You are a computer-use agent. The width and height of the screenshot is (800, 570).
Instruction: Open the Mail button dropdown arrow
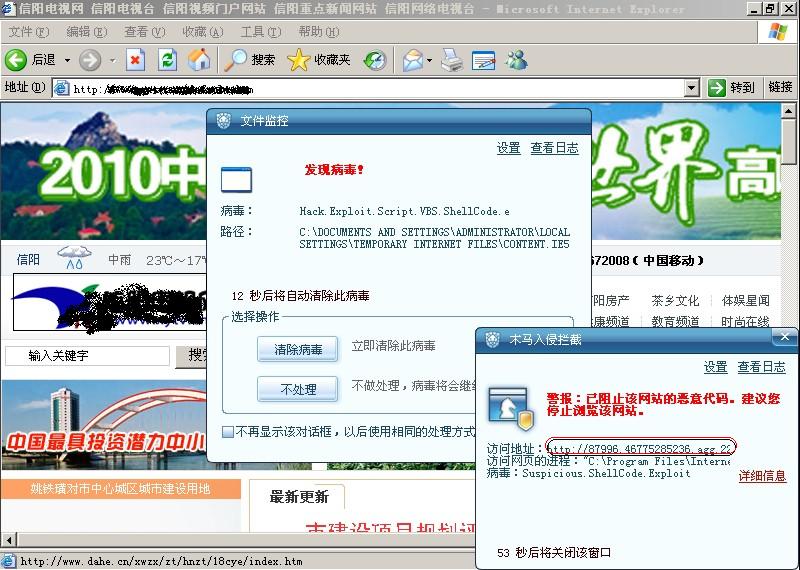(430, 60)
